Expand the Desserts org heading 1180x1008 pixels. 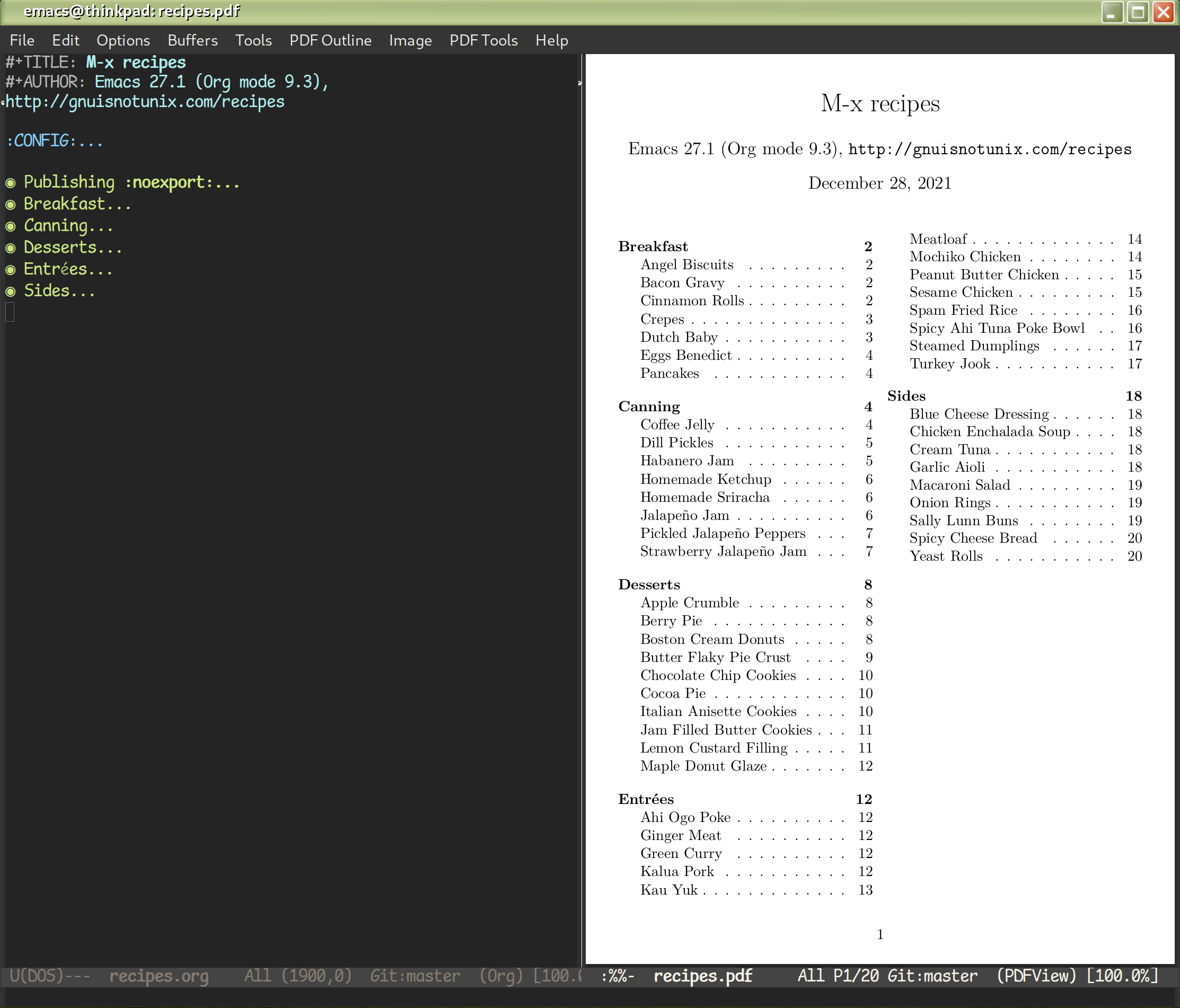73,247
